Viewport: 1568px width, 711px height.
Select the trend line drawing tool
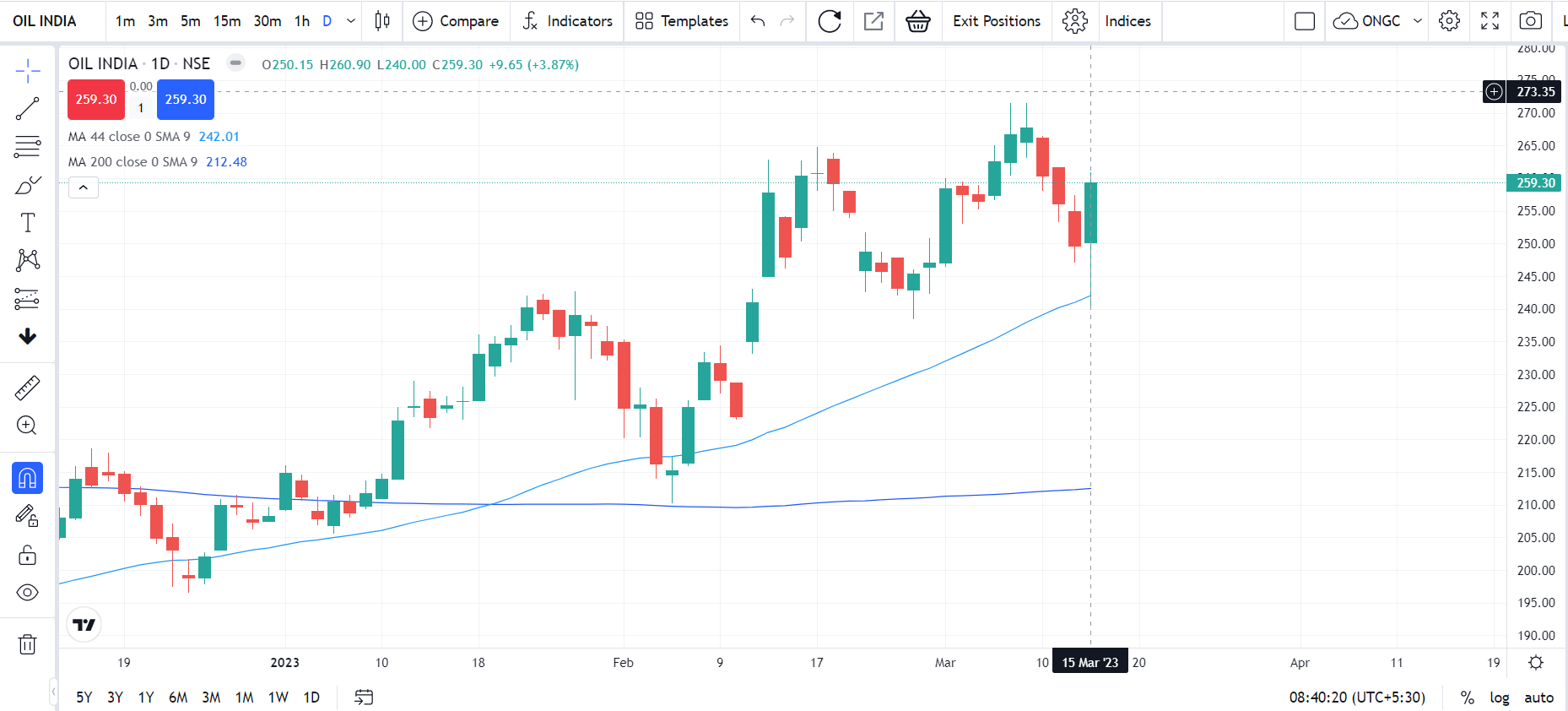pos(28,108)
